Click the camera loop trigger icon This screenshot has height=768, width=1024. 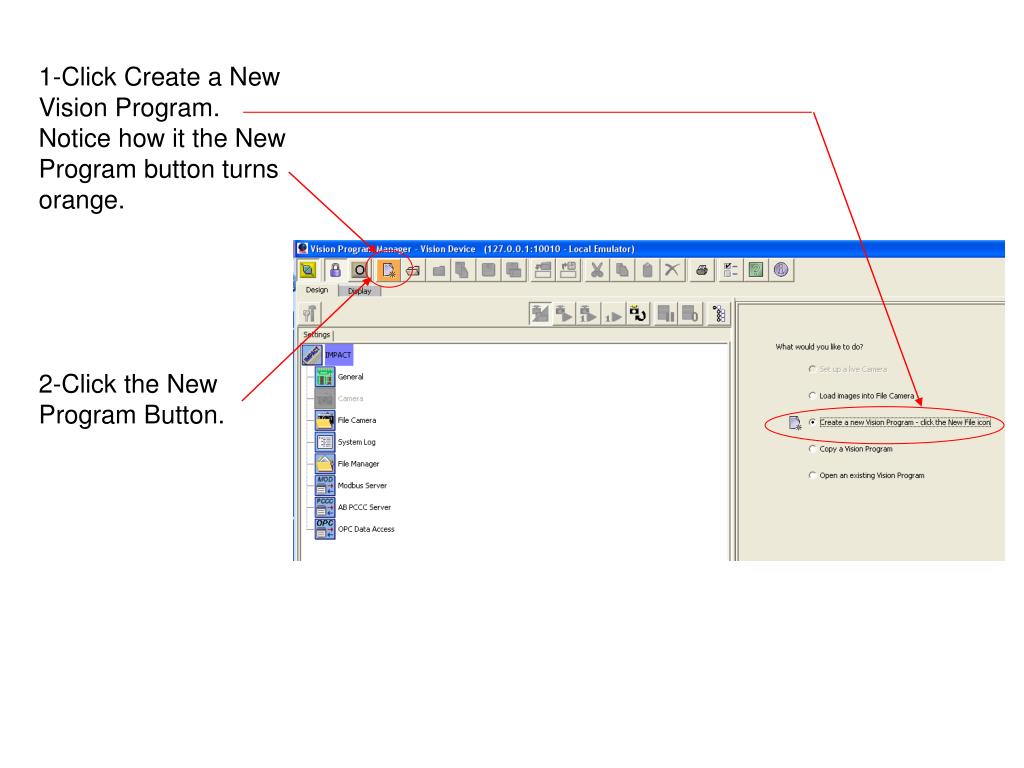tap(637, 314)
